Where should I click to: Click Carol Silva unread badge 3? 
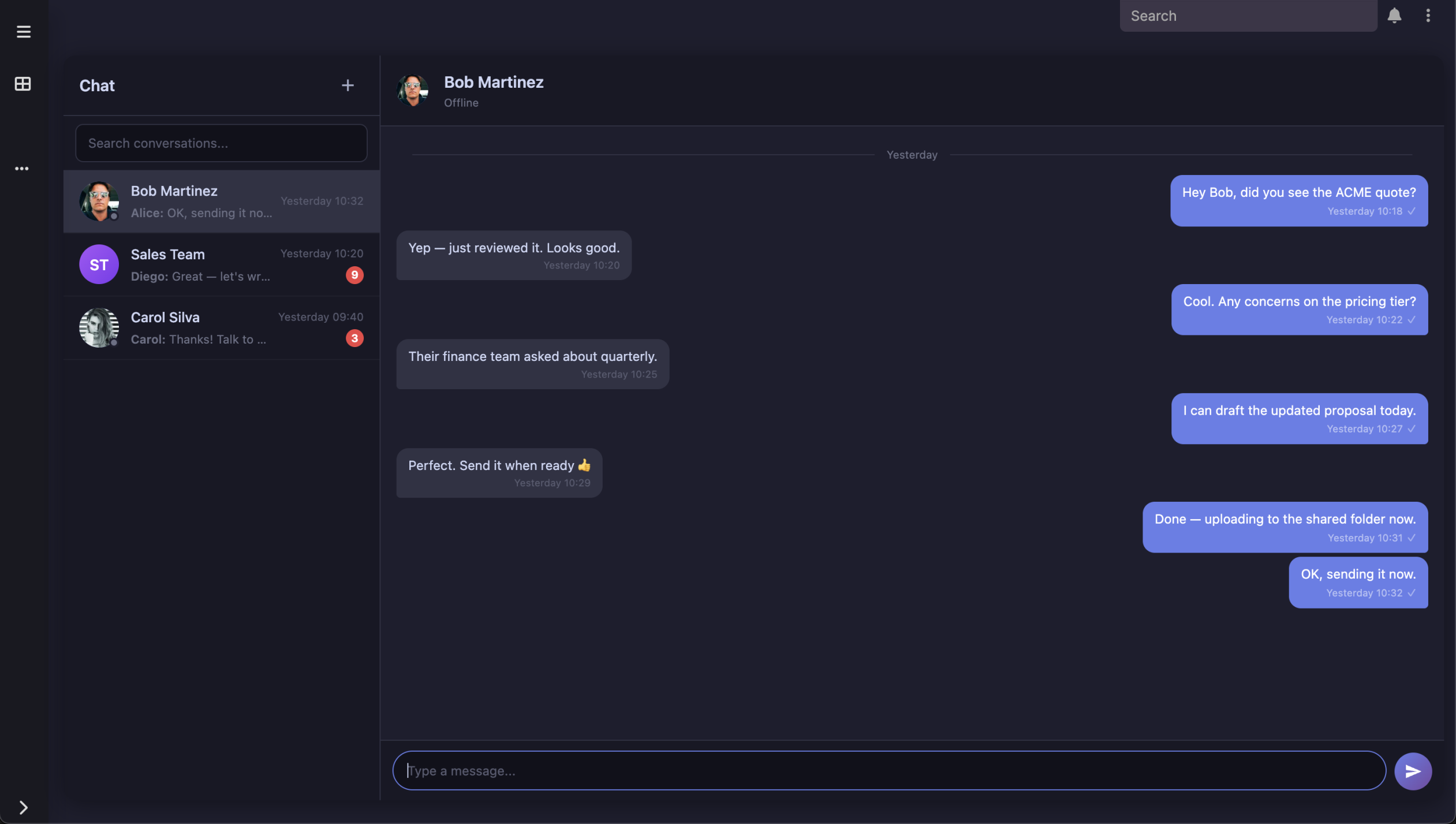(x=354, y=338)
